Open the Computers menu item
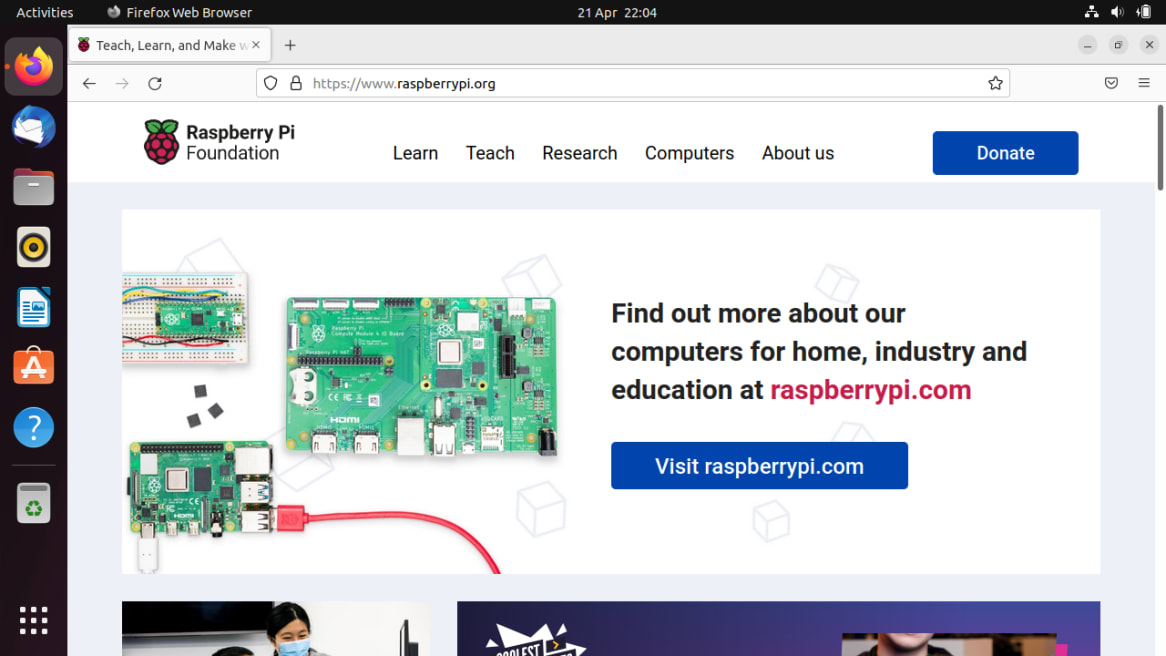1166x656 pixels. coord(689,153)
